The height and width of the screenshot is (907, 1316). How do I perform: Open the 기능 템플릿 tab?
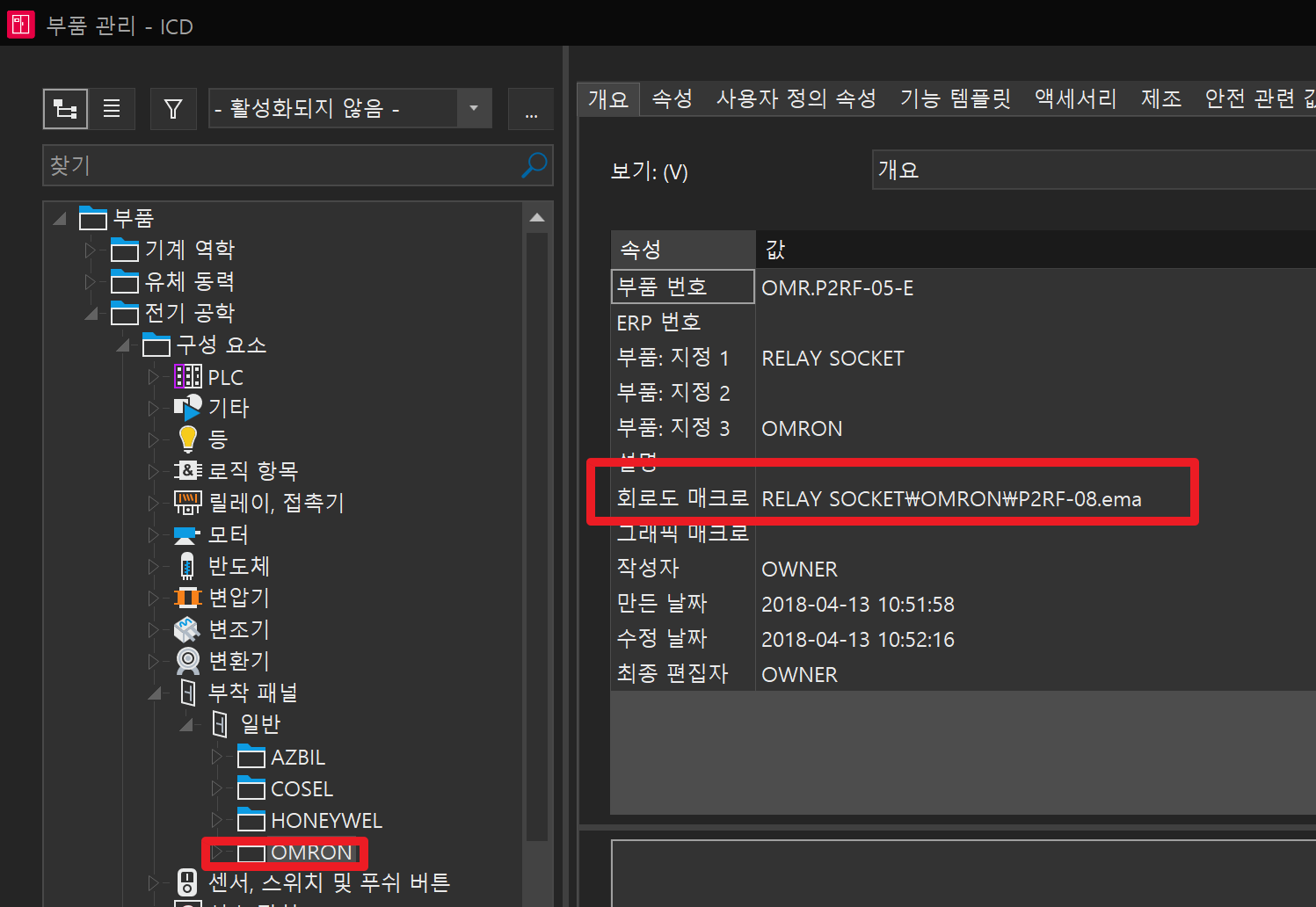tap(955, 98)
